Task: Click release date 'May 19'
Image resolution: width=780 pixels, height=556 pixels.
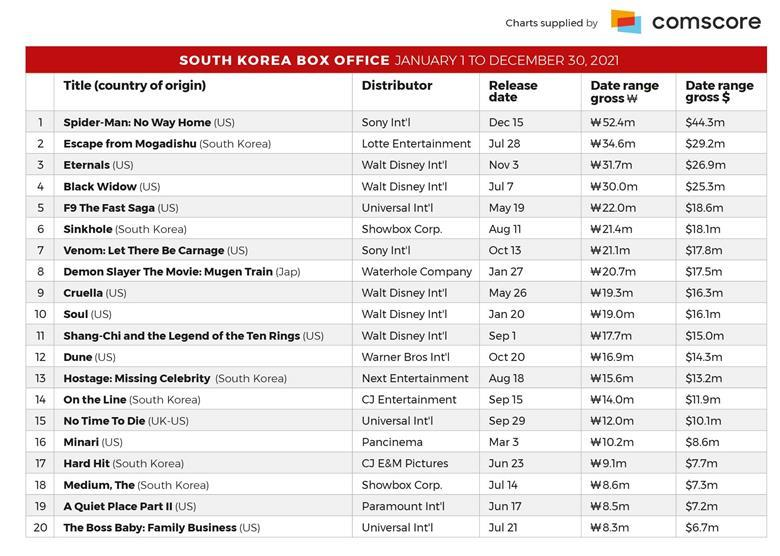Action: coord(506,208)
